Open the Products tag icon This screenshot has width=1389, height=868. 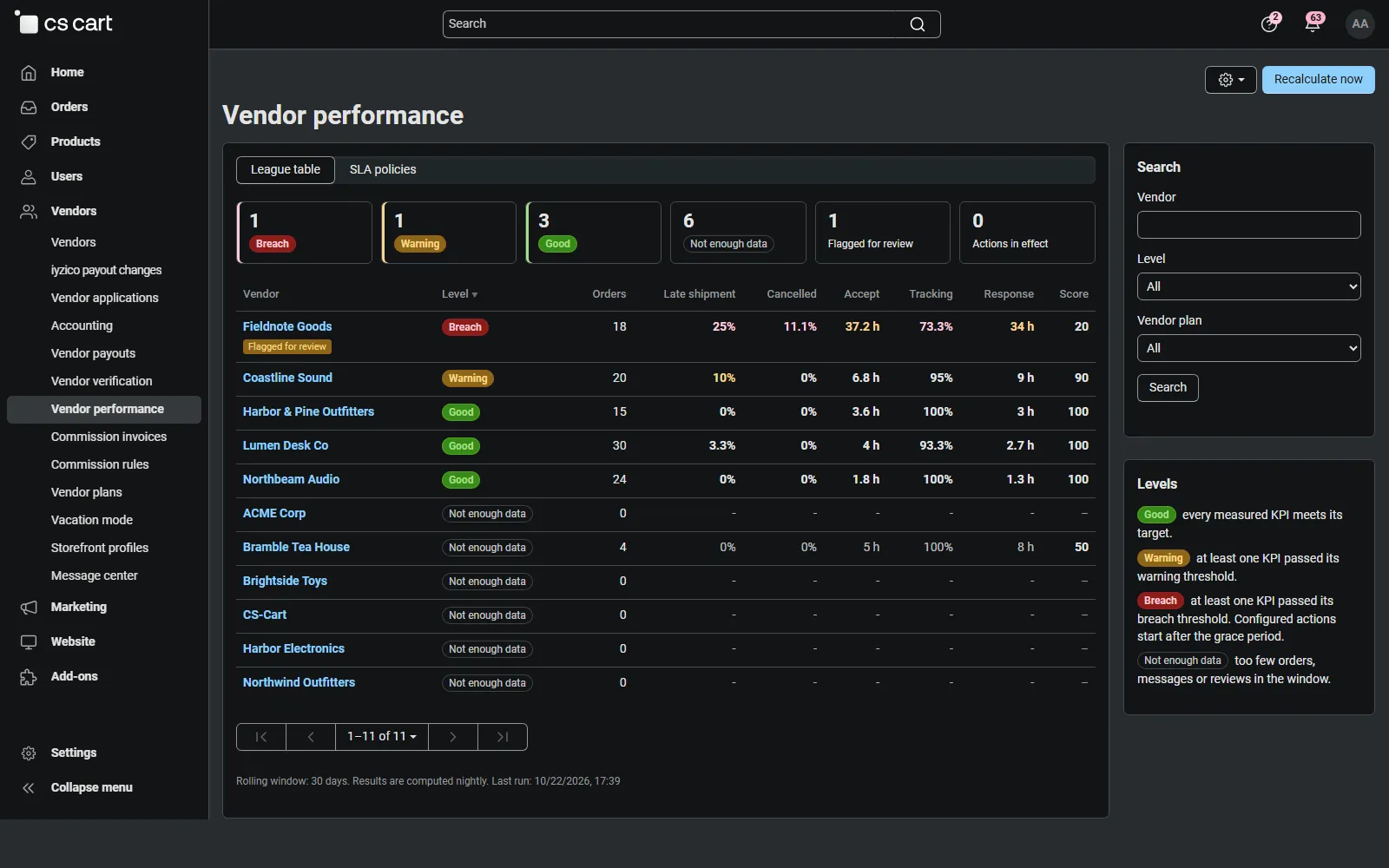(x=29, y=142)
